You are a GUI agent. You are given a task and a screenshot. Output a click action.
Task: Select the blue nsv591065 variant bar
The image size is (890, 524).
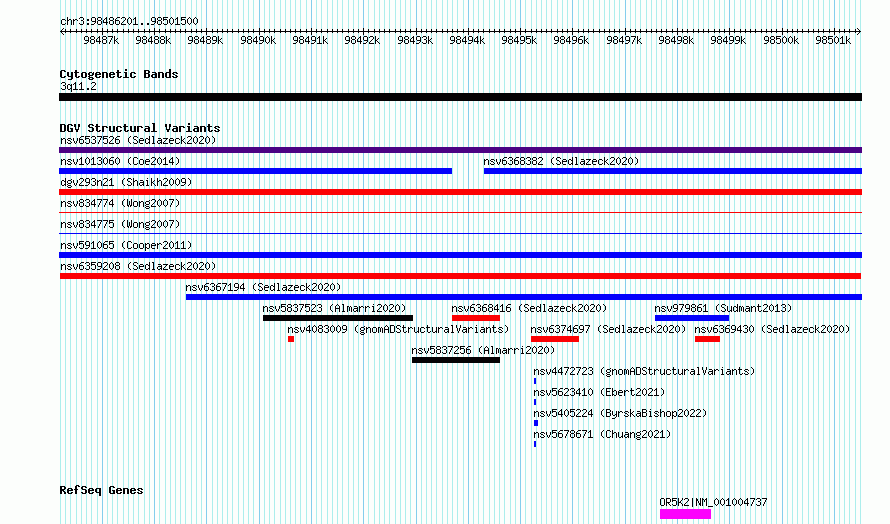(460, 255)
